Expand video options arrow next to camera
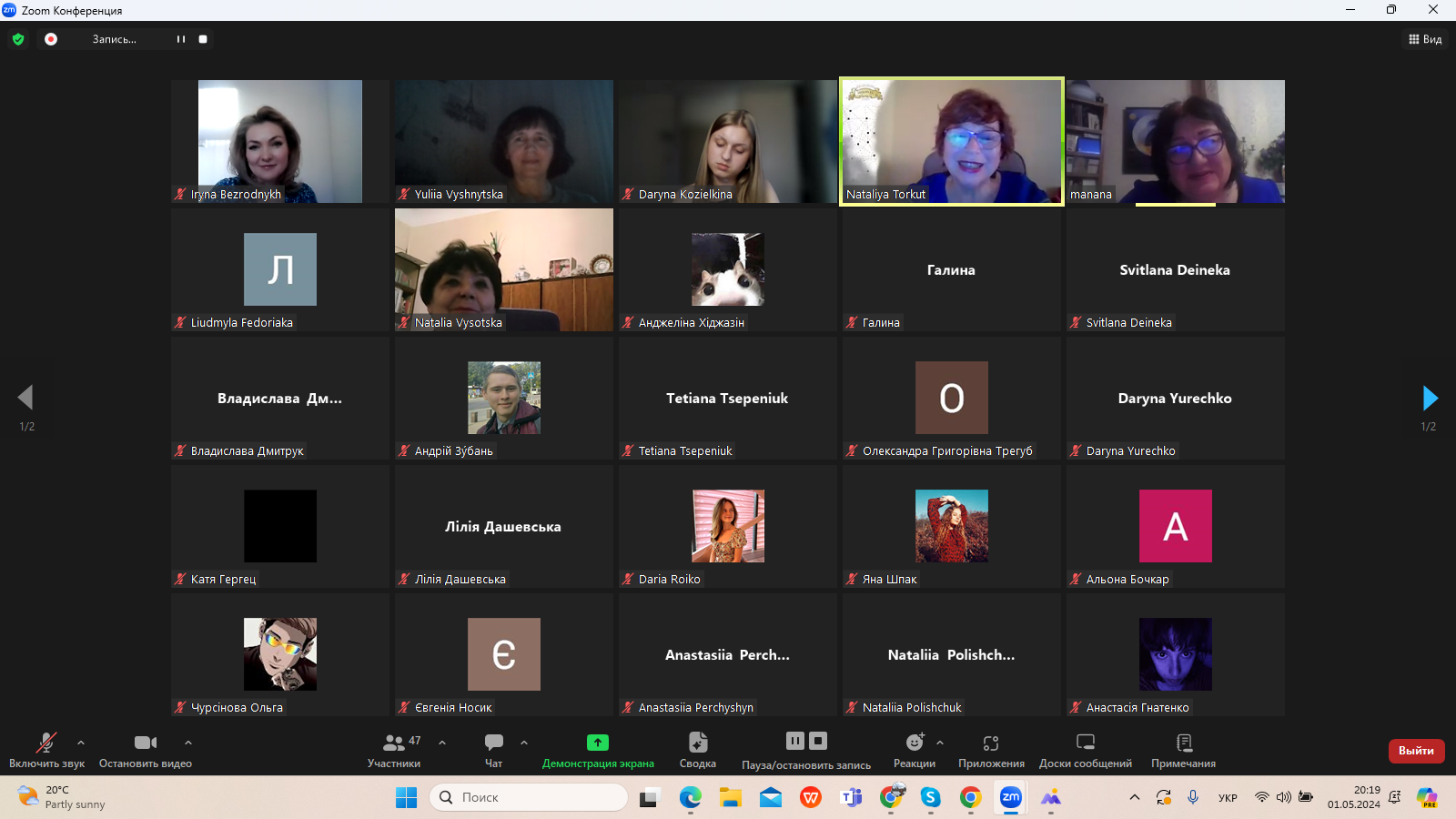The height and width of the screenshot is (819, 1456). [188, 743]
